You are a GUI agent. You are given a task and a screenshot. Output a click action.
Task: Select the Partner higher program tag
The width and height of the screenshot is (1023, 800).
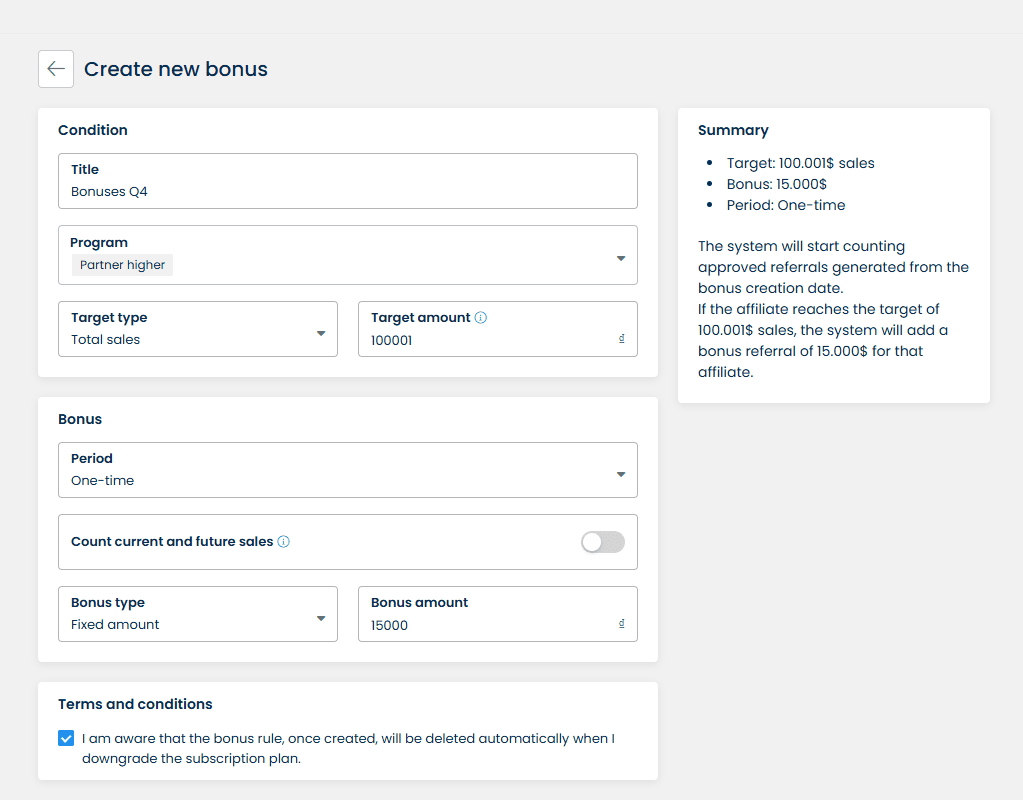(x=122, y=265)
